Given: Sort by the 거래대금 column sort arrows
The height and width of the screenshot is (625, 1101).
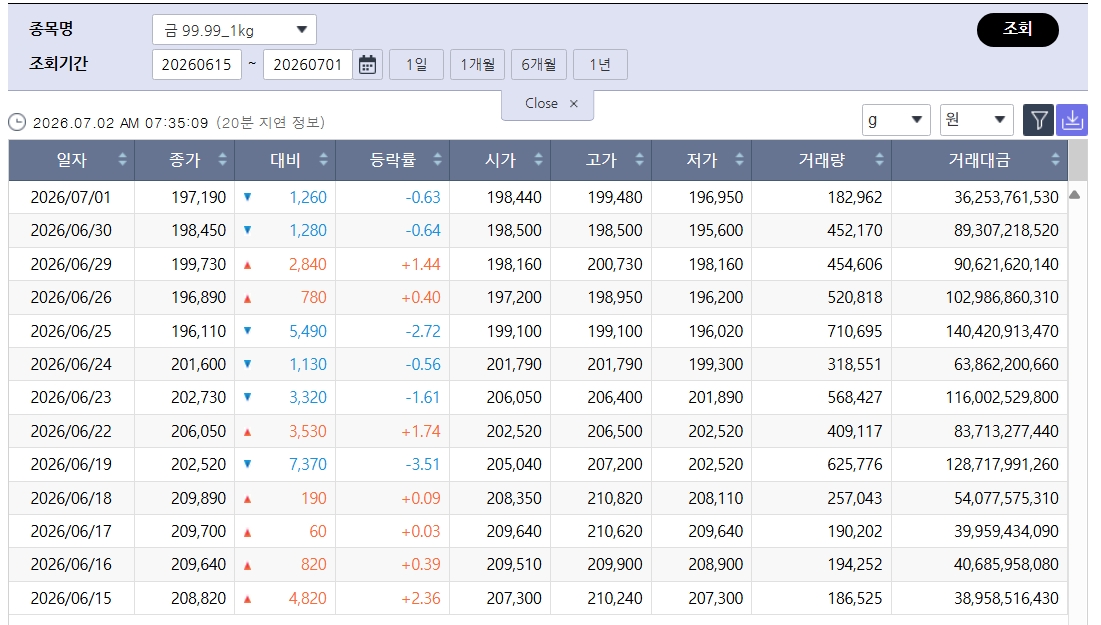Looking at the screenshot, I should click(x=1055, y=159).
